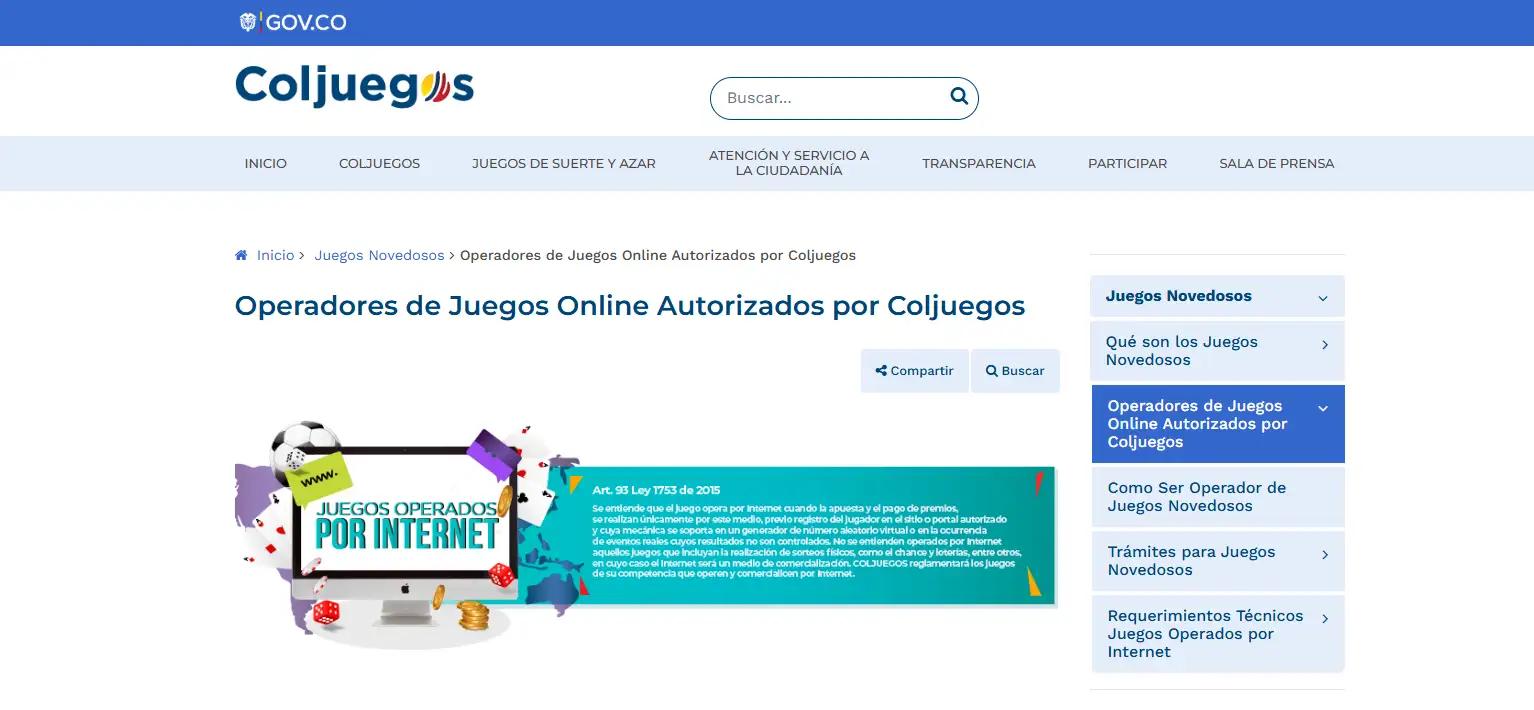Go to Juegos Novedosos breadcrumb link
Image resolution: width=1534 pixels, height=710 pixels.
(379, 255)
